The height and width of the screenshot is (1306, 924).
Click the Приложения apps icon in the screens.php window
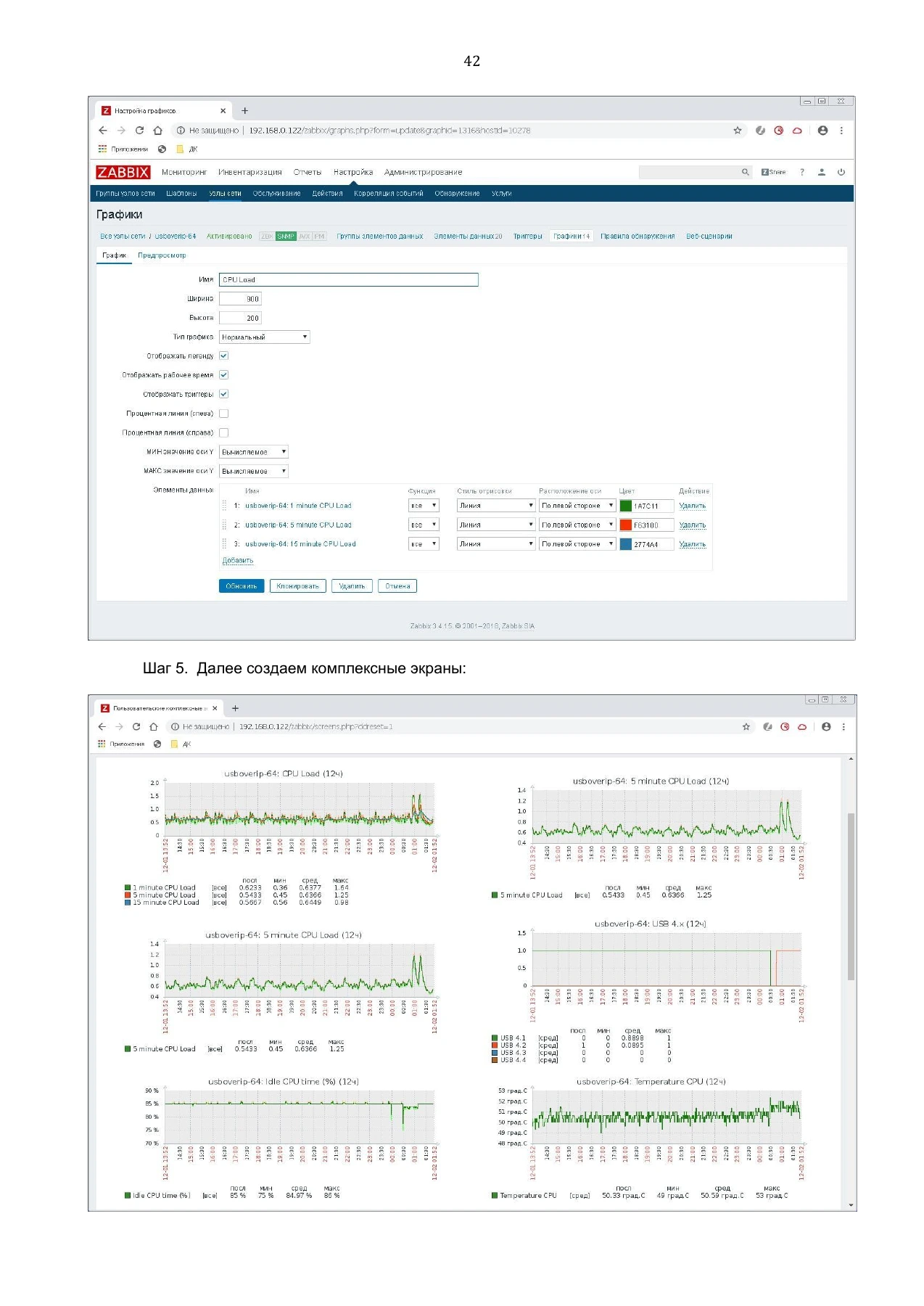(102, 744)
